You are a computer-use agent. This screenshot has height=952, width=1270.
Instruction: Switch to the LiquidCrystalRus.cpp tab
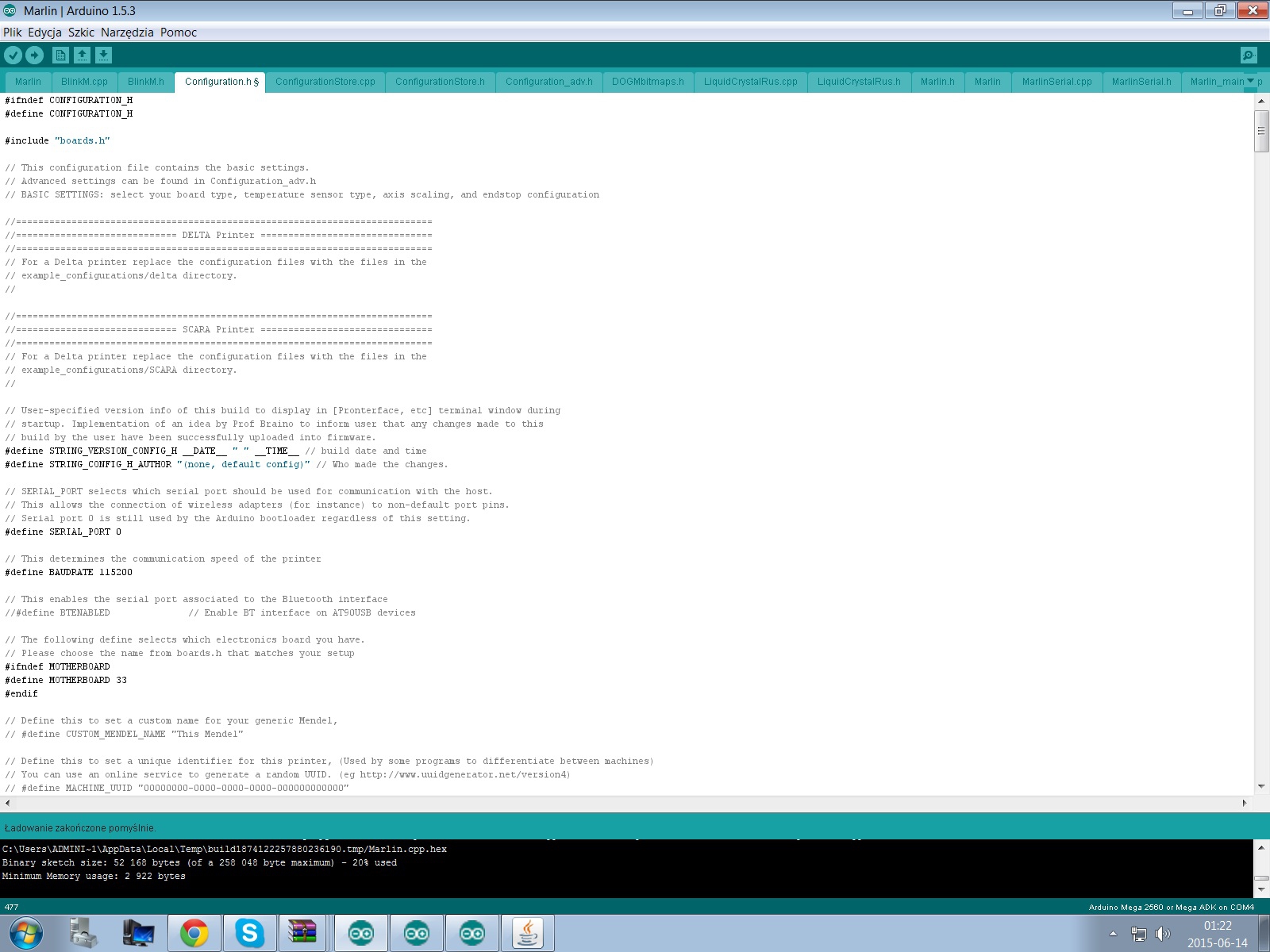(x=751, y=82)
